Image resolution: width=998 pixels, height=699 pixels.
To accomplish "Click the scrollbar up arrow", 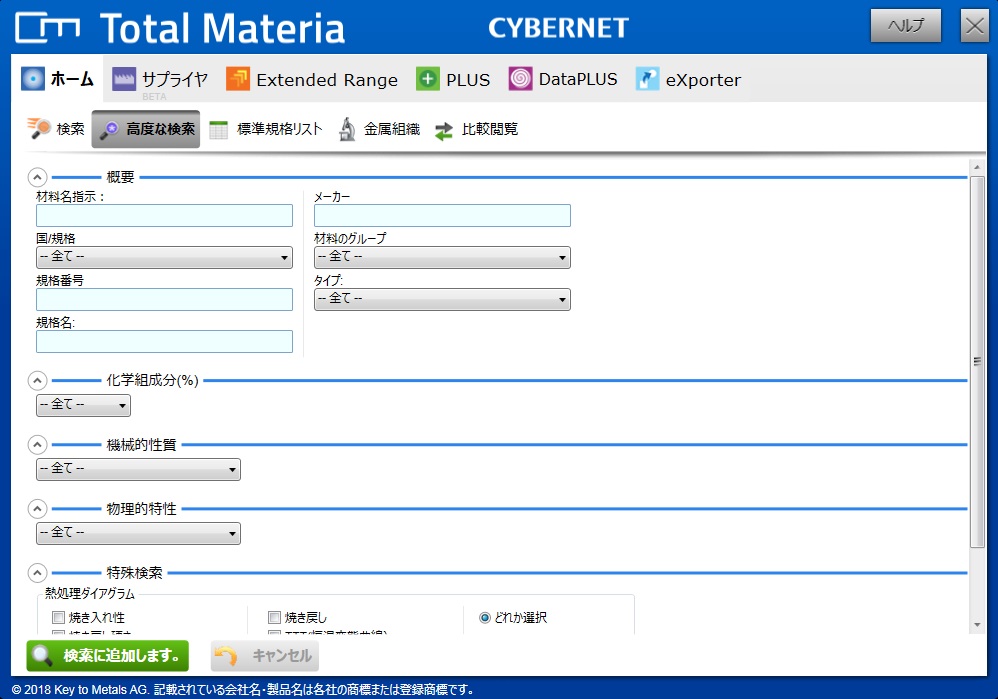I will (x=977, y=167).
